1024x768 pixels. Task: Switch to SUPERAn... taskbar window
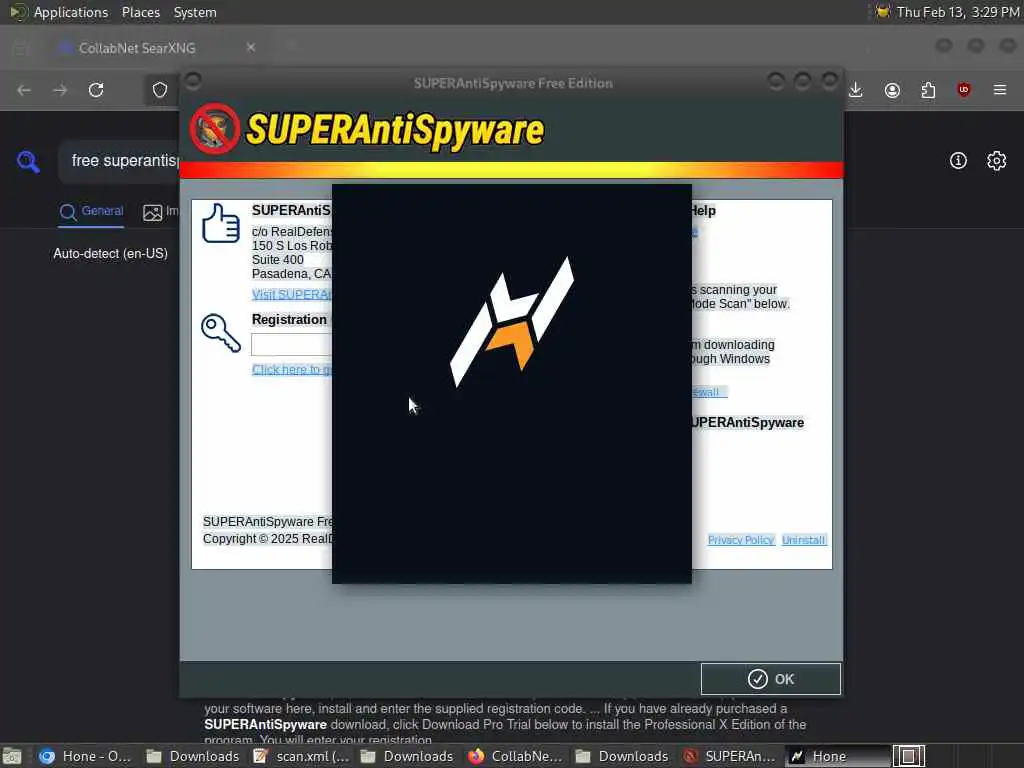pyautogui.click(x=729, y=756)
